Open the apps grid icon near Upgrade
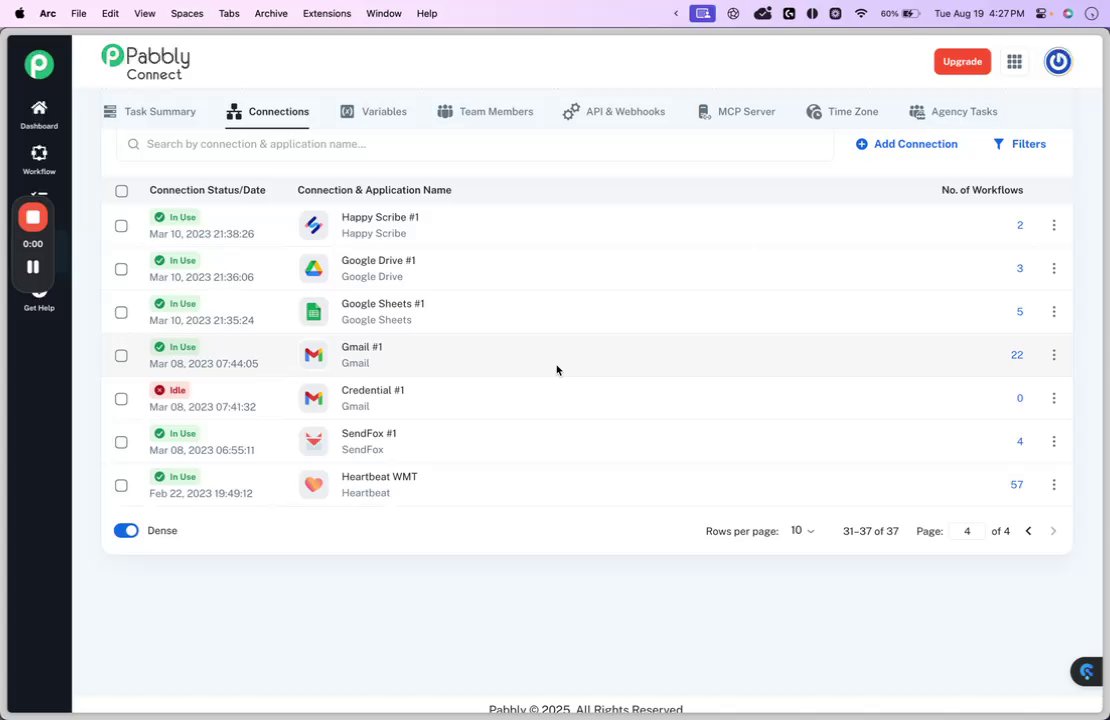Image resolution: width=1110 pixels, height=720 pixels. pos(1014,62)
